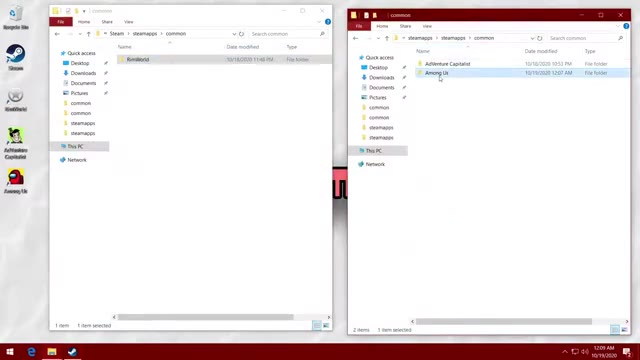This screenshot has width=640, height=360.
Task: Switch left window to large icons view
Action: (326, 325)
